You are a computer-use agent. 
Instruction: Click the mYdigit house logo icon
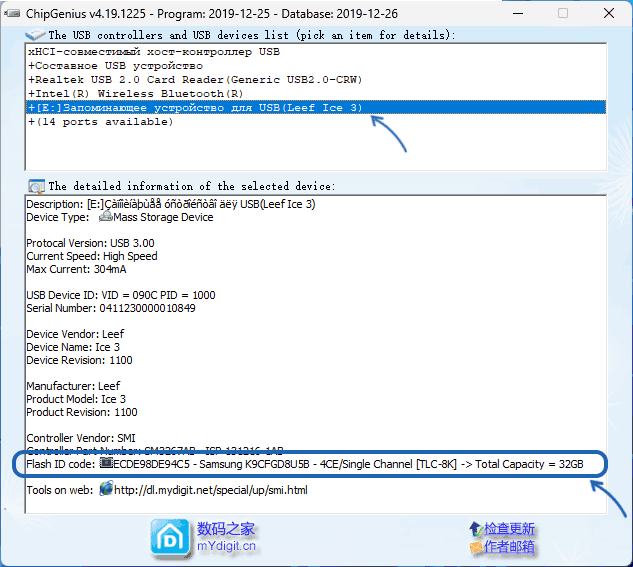[169, 537]
